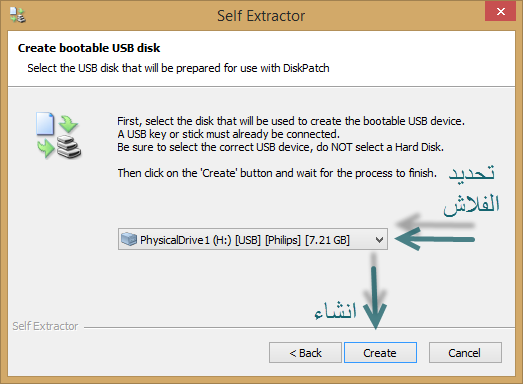Click the Arabic annotation تحديد الفلاش
523x384 pixels.
(471, 189)
